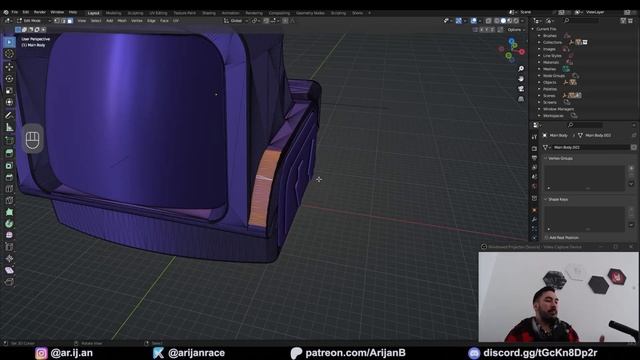Open the Edit Mode dropdown
Screen dimensions: 640x360
click(34, 20)
